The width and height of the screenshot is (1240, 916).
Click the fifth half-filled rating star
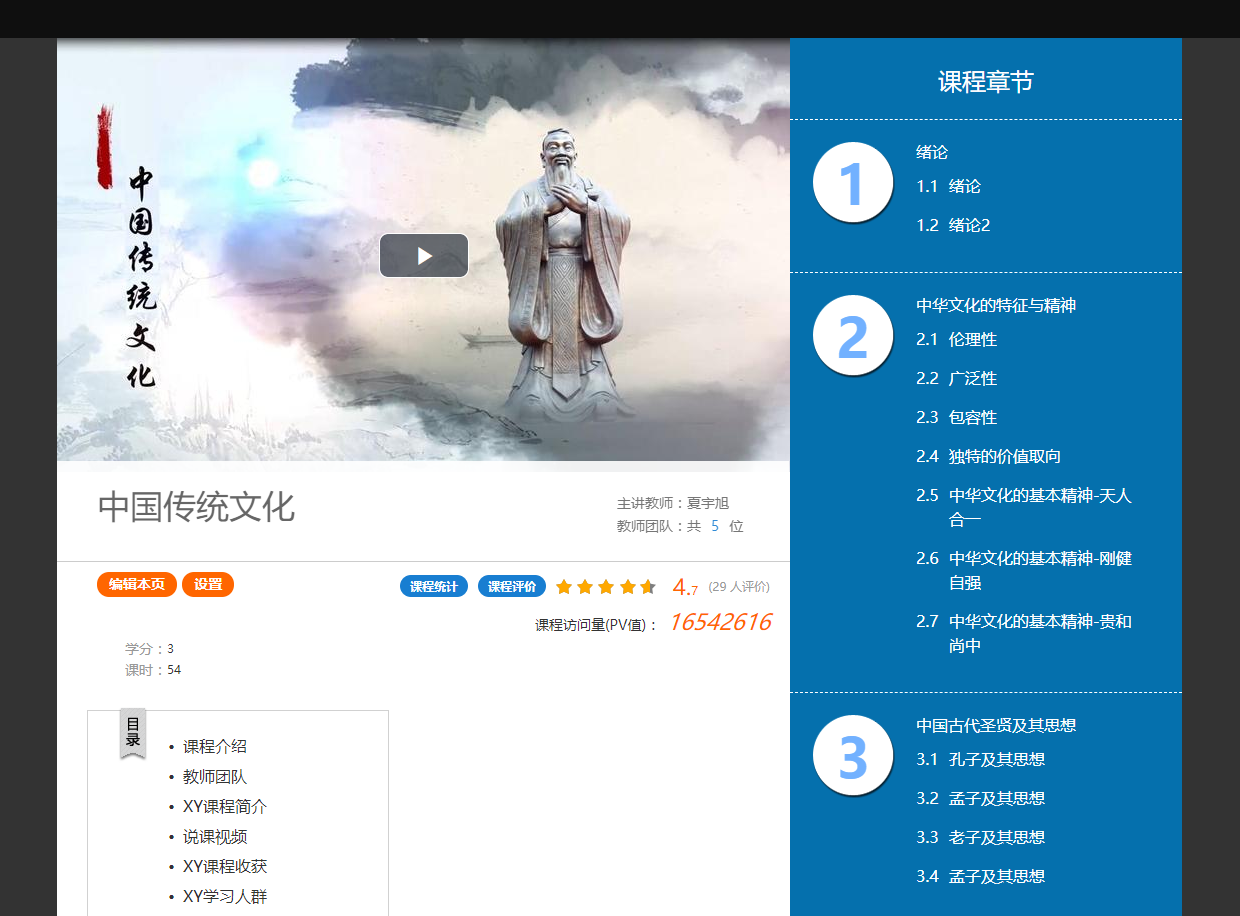648,587
